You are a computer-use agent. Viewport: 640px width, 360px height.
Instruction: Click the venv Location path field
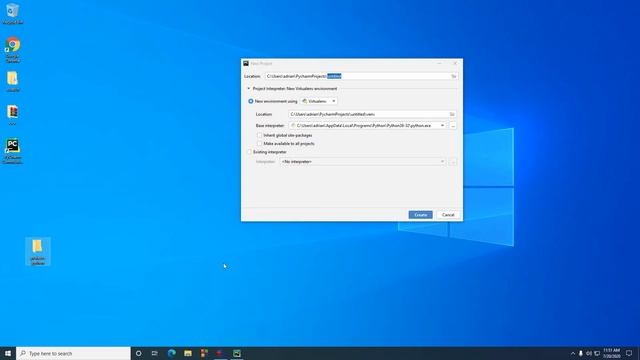[x=369, y=114]
